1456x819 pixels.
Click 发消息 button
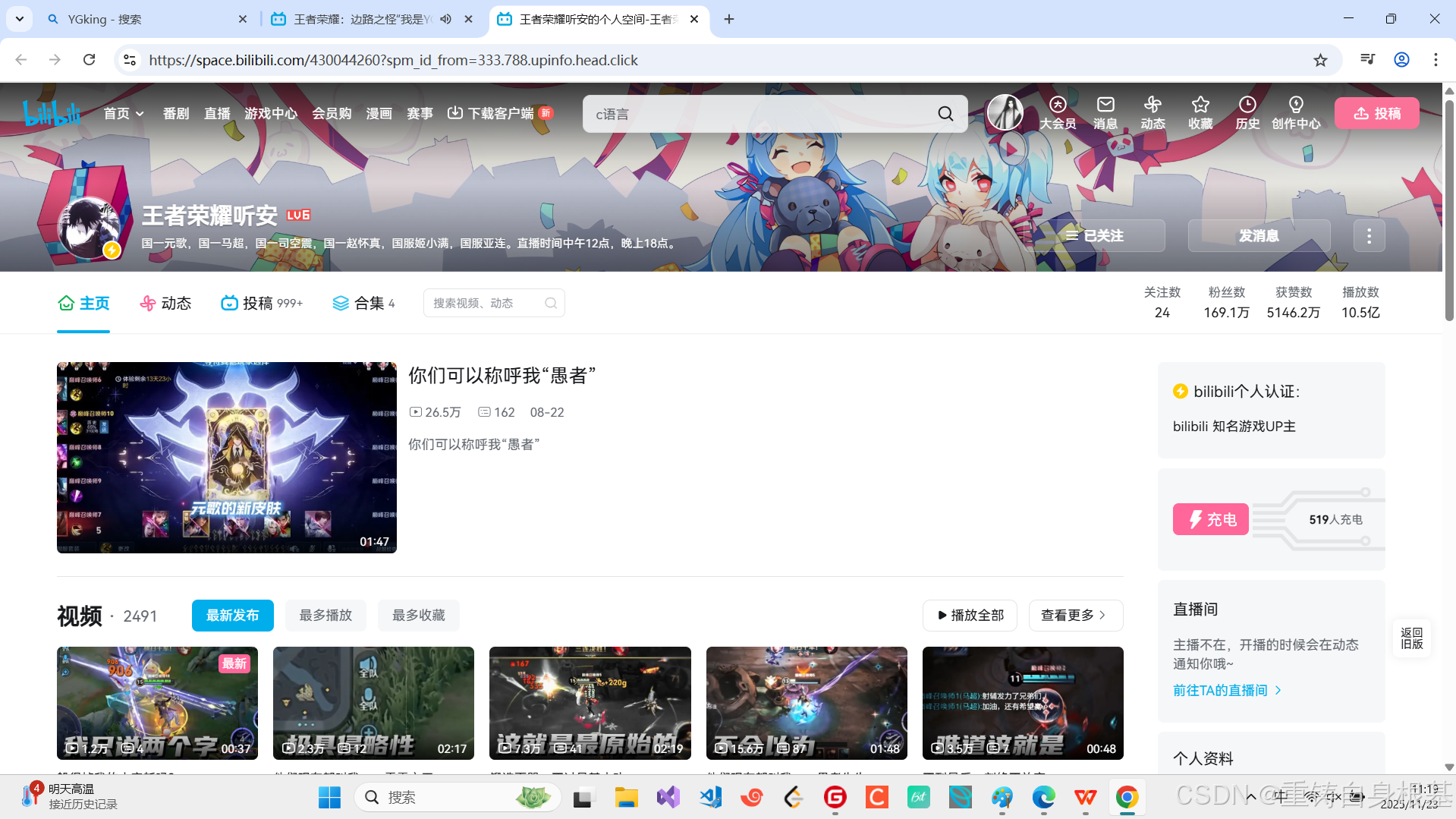(x=1259, y=236)
